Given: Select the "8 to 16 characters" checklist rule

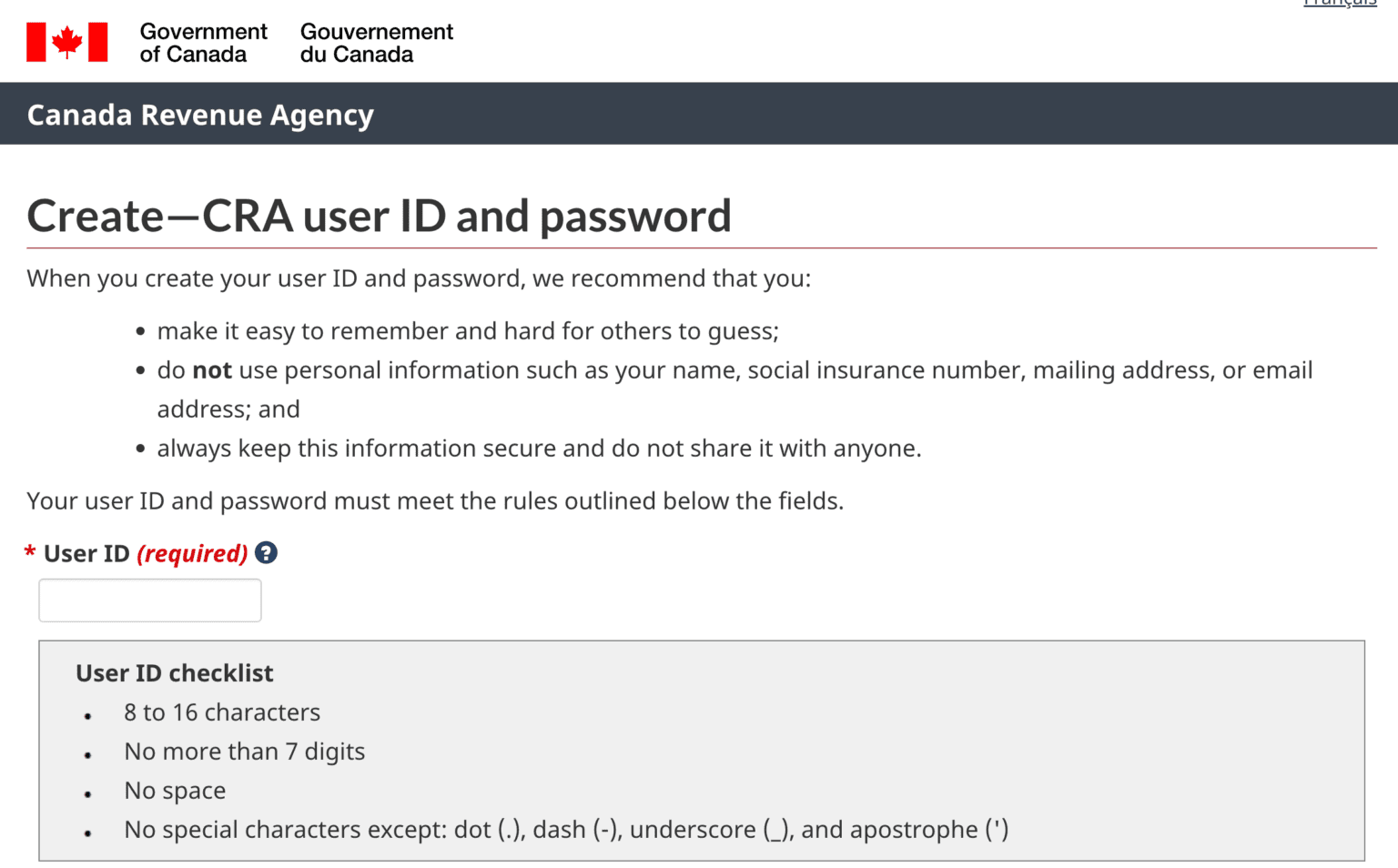Looking at the screenshot, I should (x=222, y=712).
